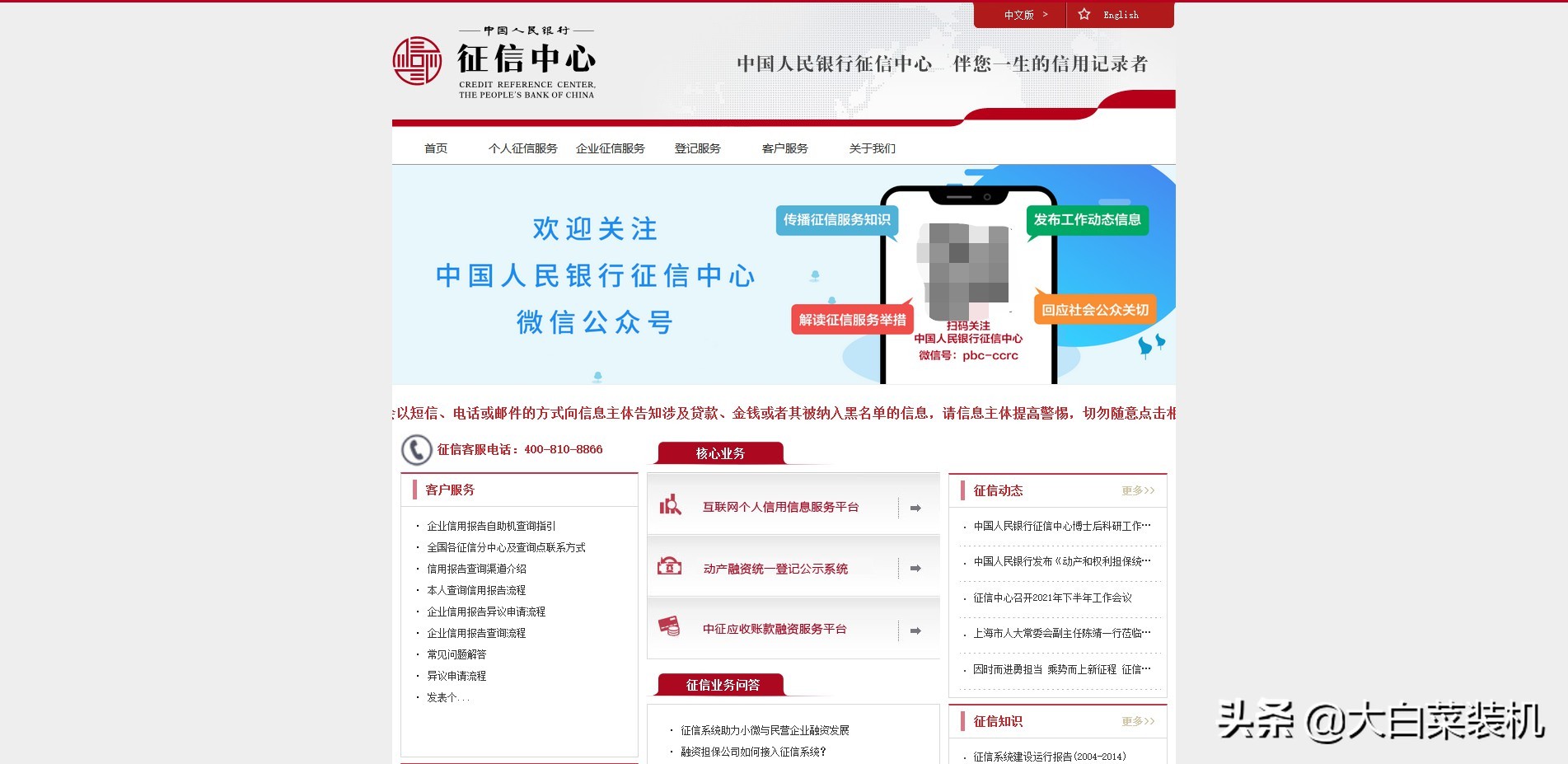Open news item 中国人民银行发布《动产和权利担保统
The width and height of the screenshot is (1568, 764).
point(1062,561)
